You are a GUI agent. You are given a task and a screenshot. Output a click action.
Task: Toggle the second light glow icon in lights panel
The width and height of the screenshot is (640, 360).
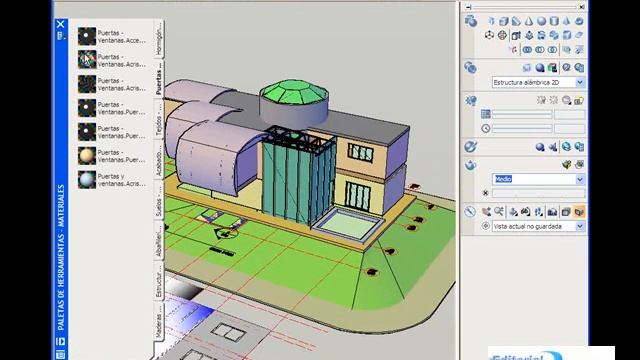pos(554,100)
